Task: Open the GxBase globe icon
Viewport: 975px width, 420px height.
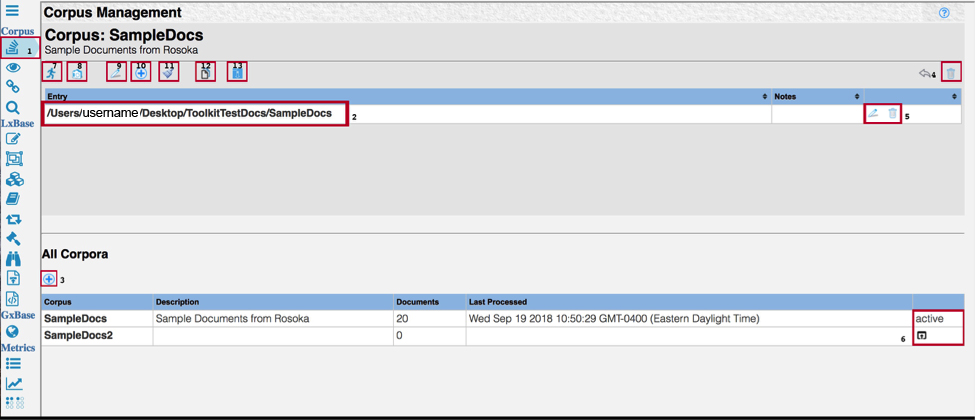Action: pyautogui.click(x=14, y=331)
